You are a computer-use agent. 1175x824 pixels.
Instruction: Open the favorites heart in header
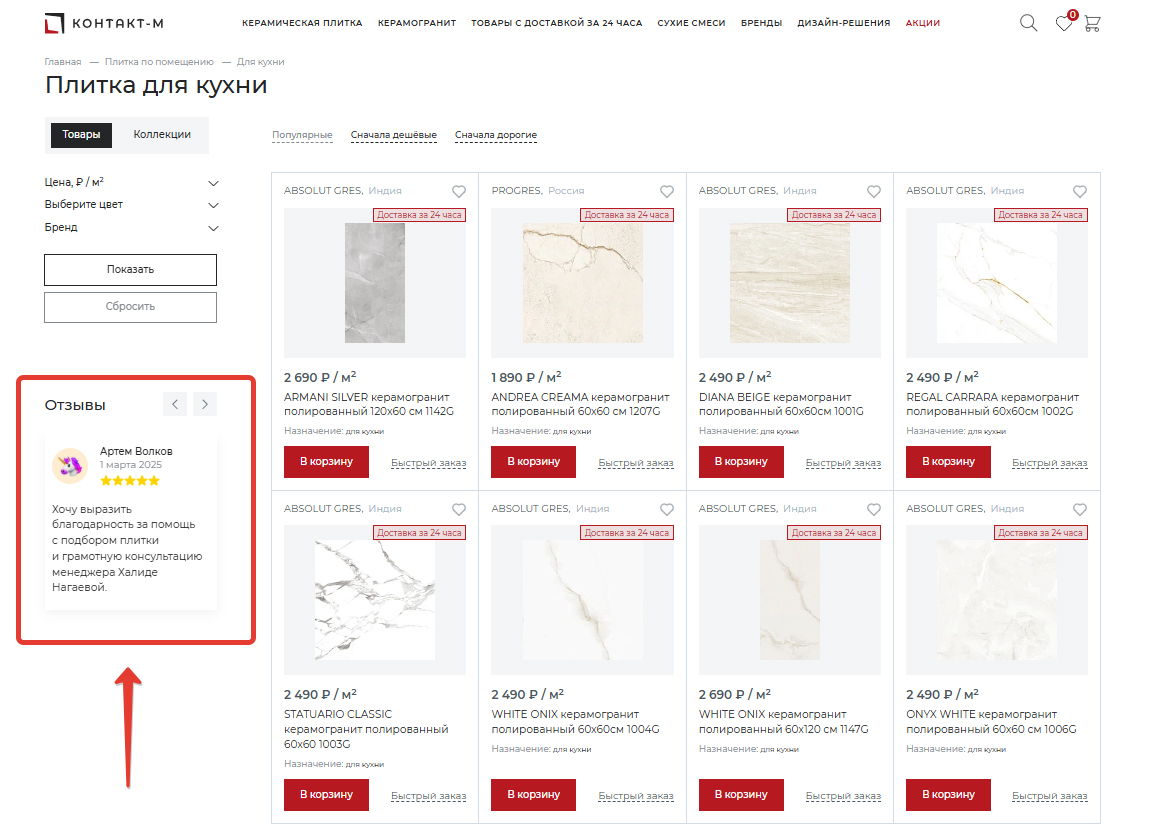[x=1063, y=23]
